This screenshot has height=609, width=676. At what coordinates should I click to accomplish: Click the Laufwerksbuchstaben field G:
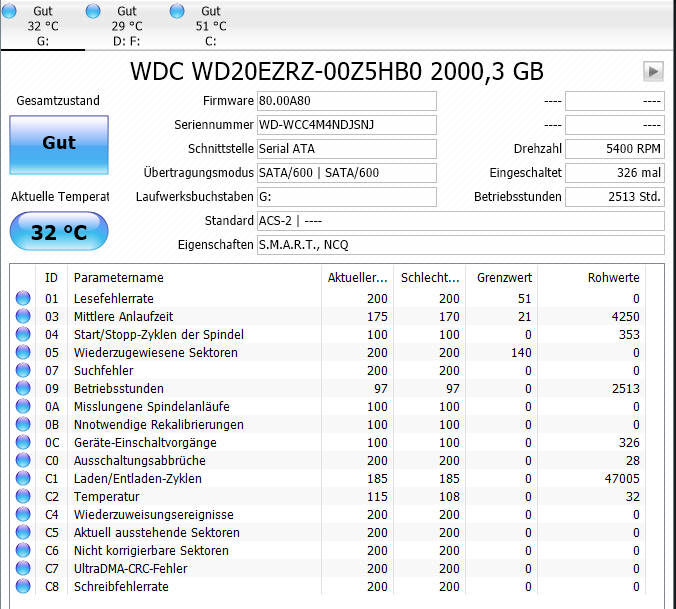tap(347, 197)
